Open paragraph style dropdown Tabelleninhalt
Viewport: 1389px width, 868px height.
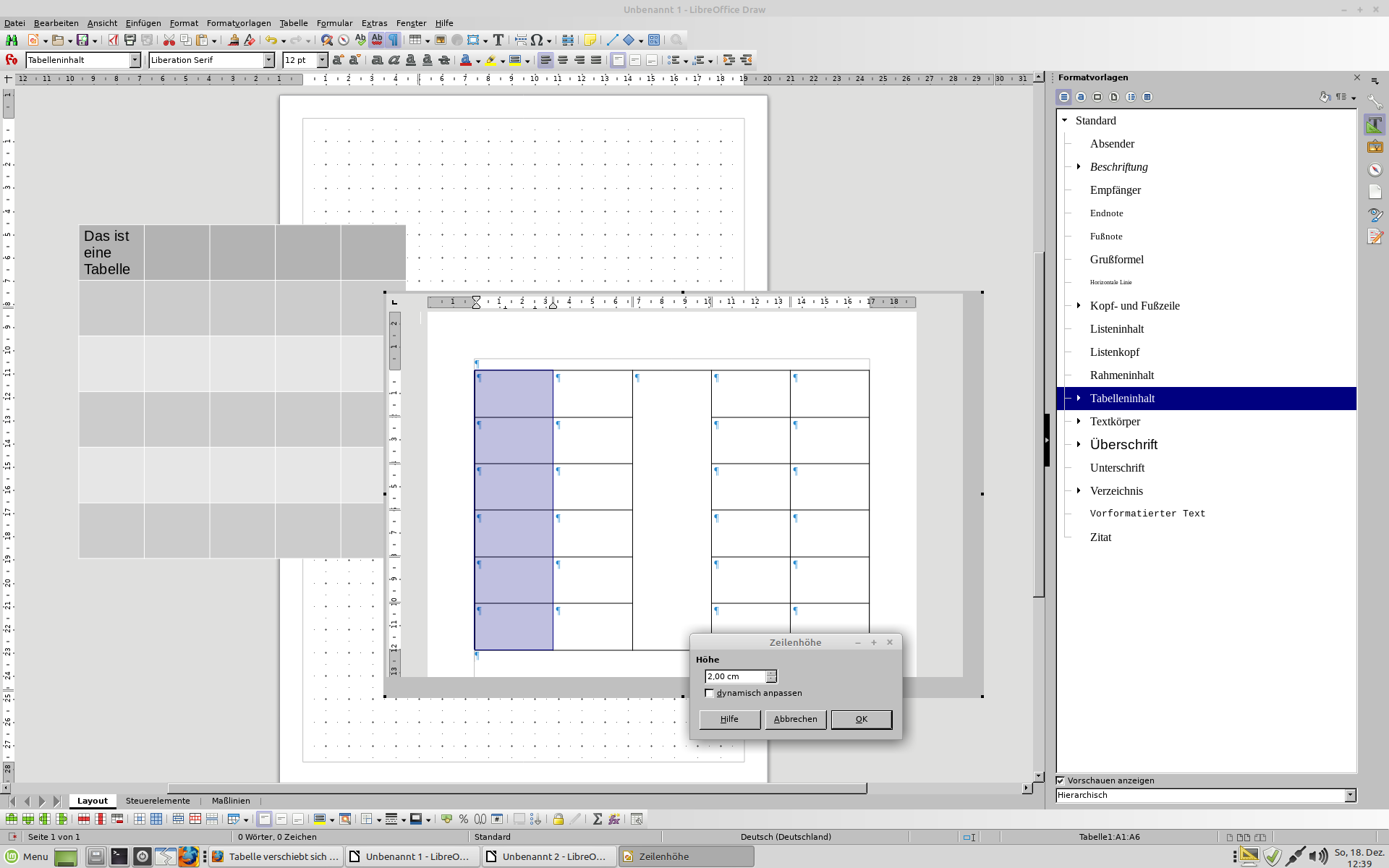[x=135, y=60]
